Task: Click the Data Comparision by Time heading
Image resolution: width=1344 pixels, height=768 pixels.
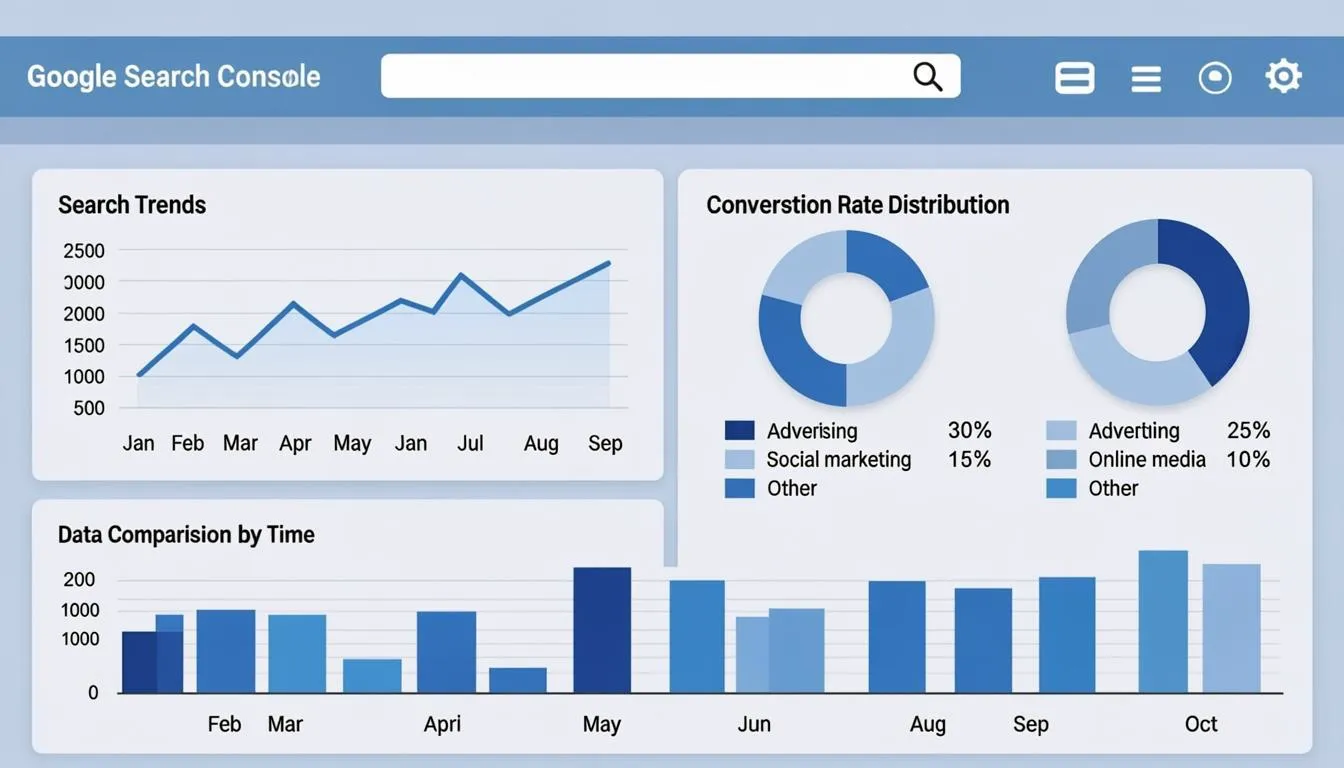Action: (x=186, y=535)
